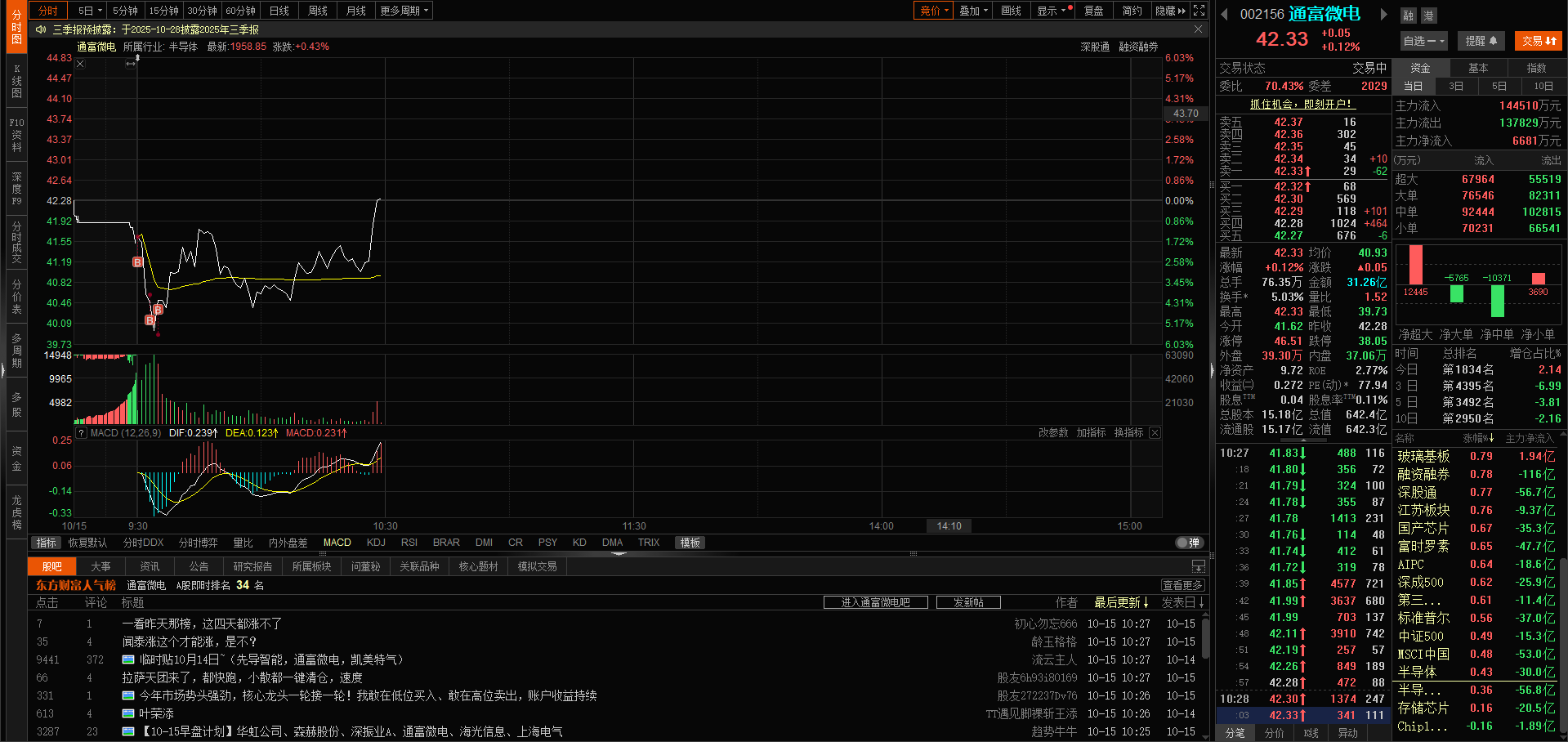Open 分时图 in left sidebar

click(x=17, y=27)
